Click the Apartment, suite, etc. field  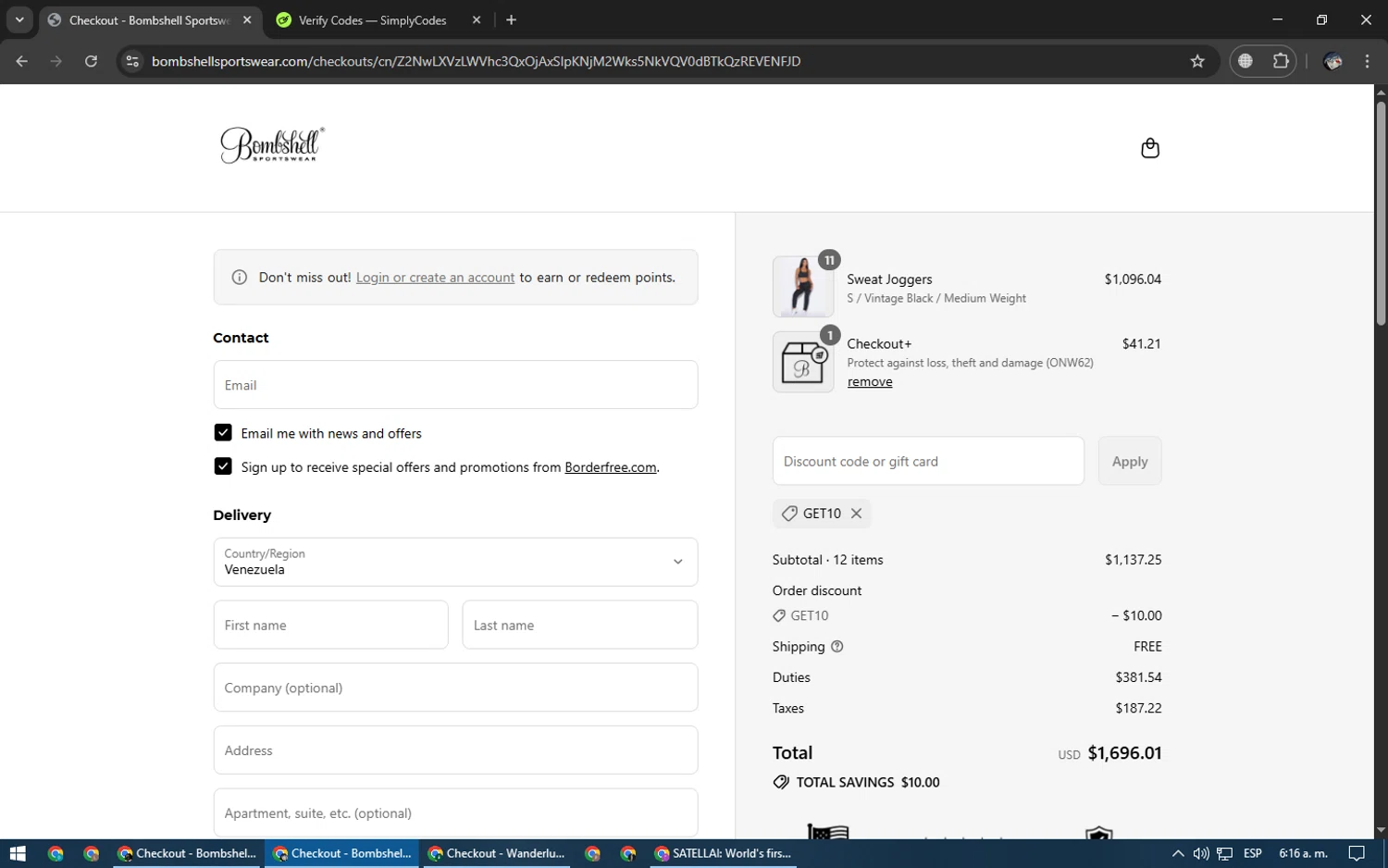tap(455, 812)
